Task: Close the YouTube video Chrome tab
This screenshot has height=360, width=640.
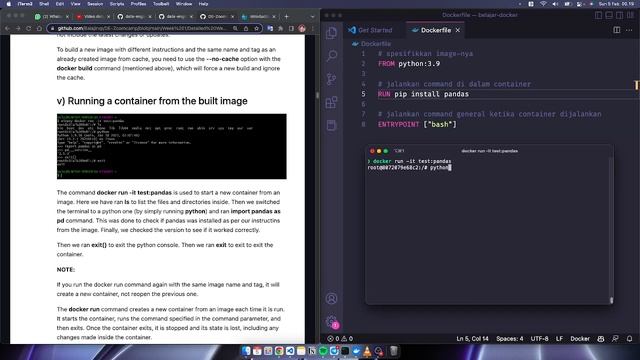Action: point(109,16)
